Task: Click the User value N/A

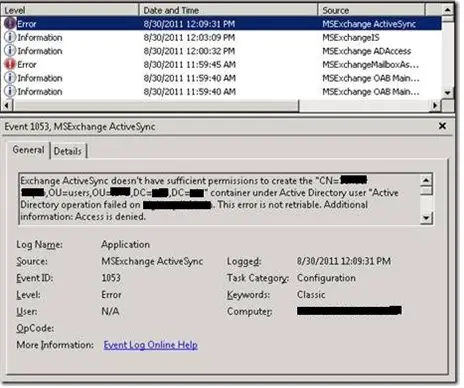Action: [x=110, y=311]
